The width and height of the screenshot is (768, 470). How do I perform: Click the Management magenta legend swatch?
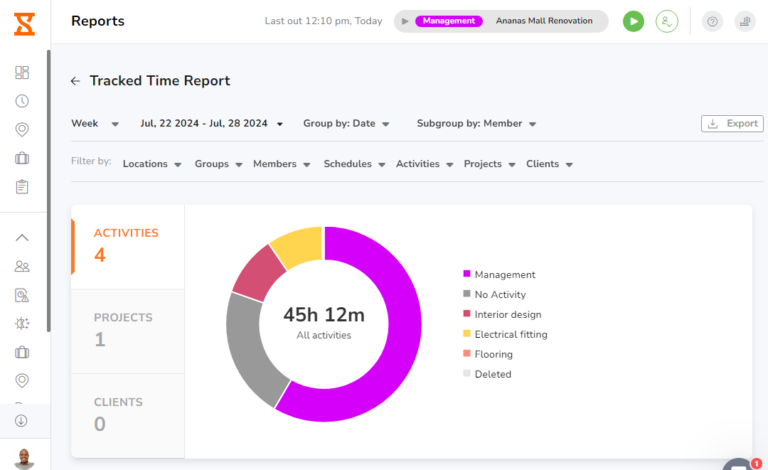pyautogui.click(x=466, y=275)
